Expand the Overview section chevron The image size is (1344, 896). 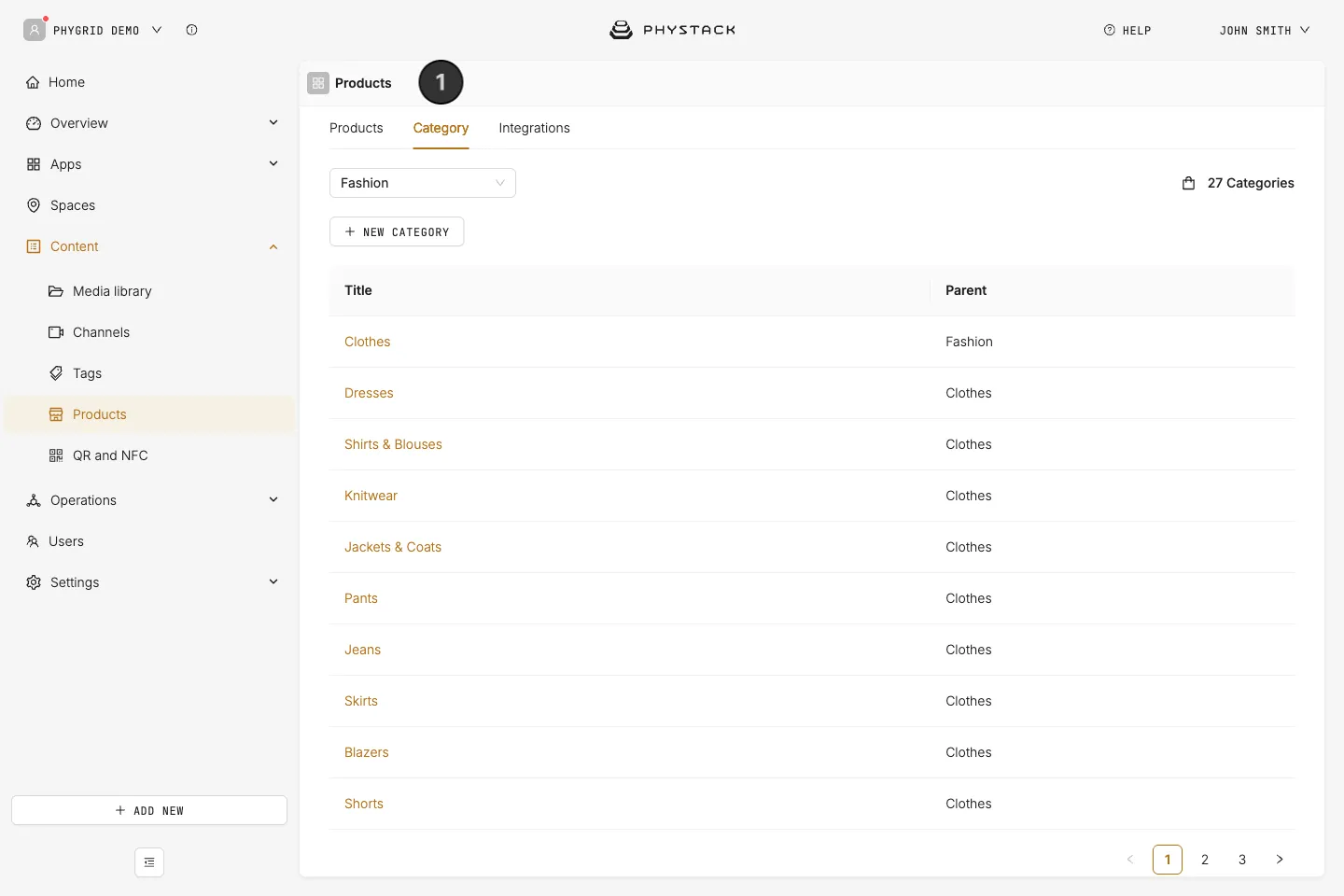coord(273,122)
